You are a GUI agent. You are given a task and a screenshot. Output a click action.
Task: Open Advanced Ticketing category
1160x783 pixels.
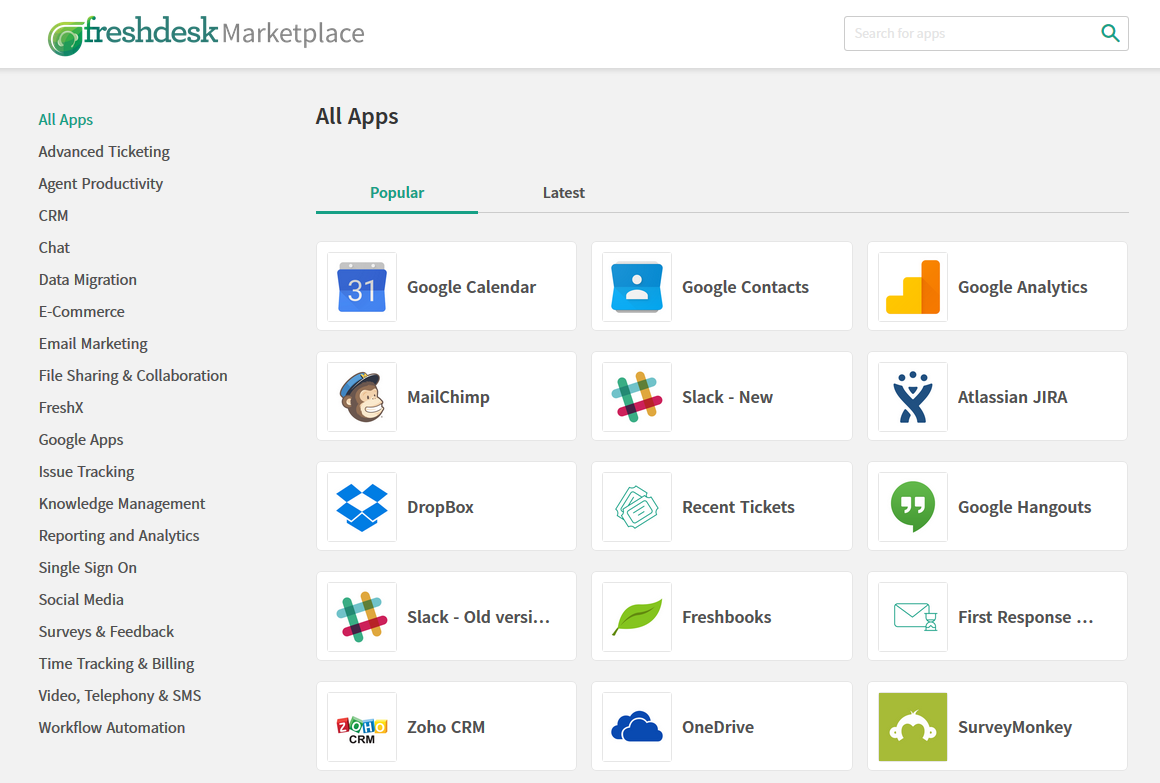click(x=104, y=152)
